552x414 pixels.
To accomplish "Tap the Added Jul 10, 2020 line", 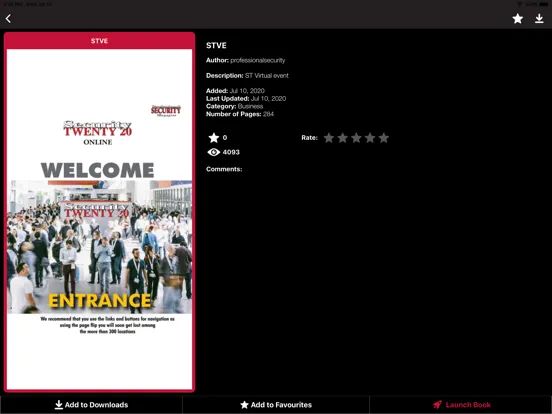I will (x=235, y=91).
